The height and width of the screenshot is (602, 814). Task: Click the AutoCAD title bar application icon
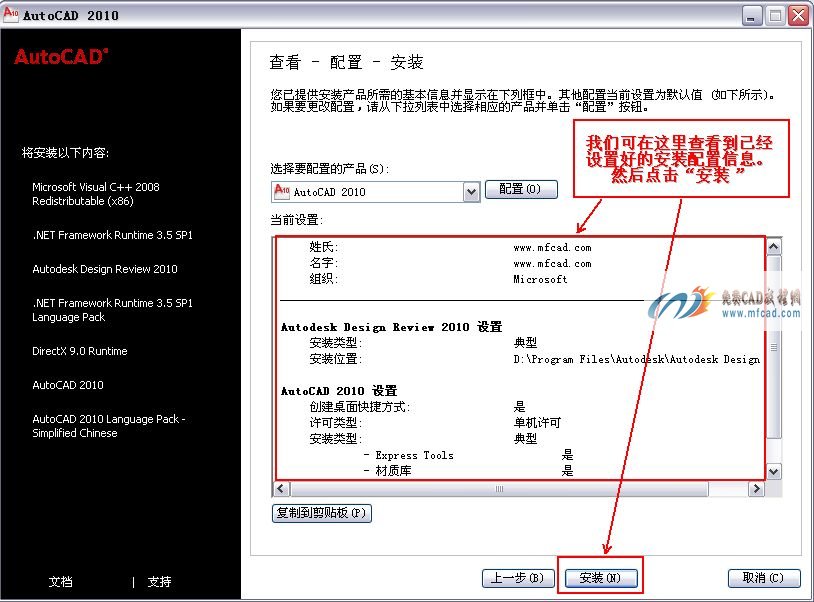(x=11, y=15)
